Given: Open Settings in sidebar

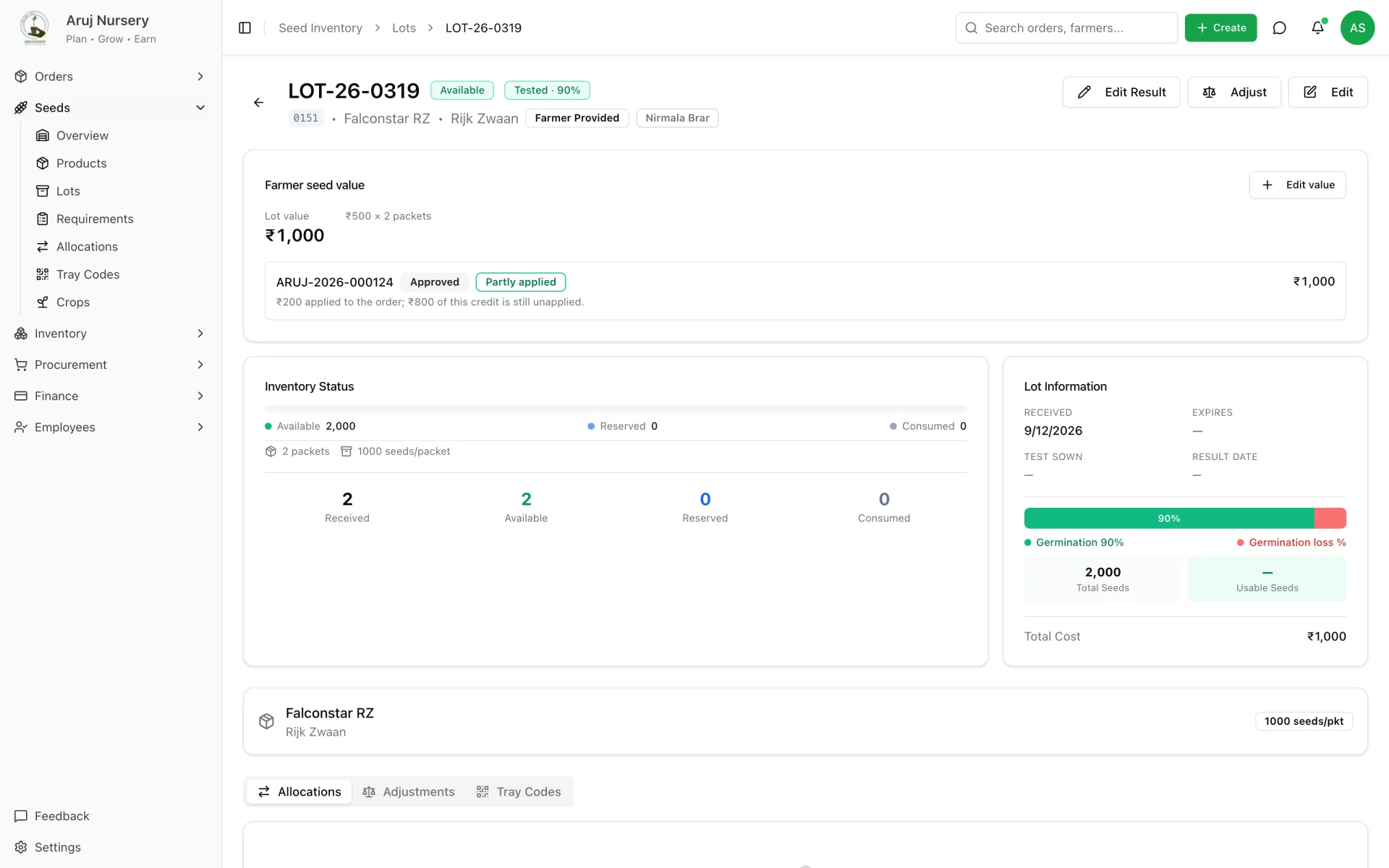Looking at the screenshot, I should click(57, 847).
